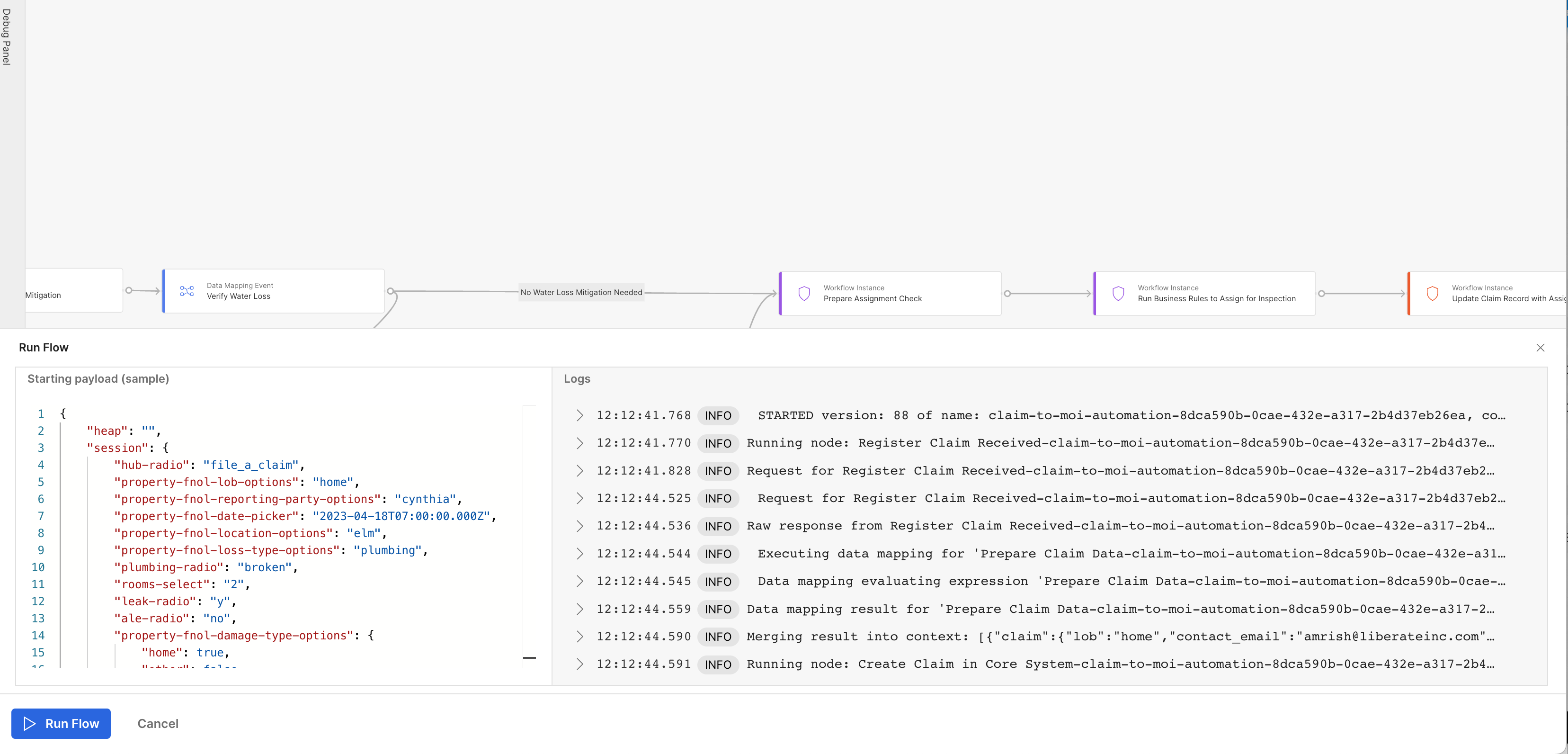
Task: Select the No Water Loss Mitigation Needed label
Action: 581,292
